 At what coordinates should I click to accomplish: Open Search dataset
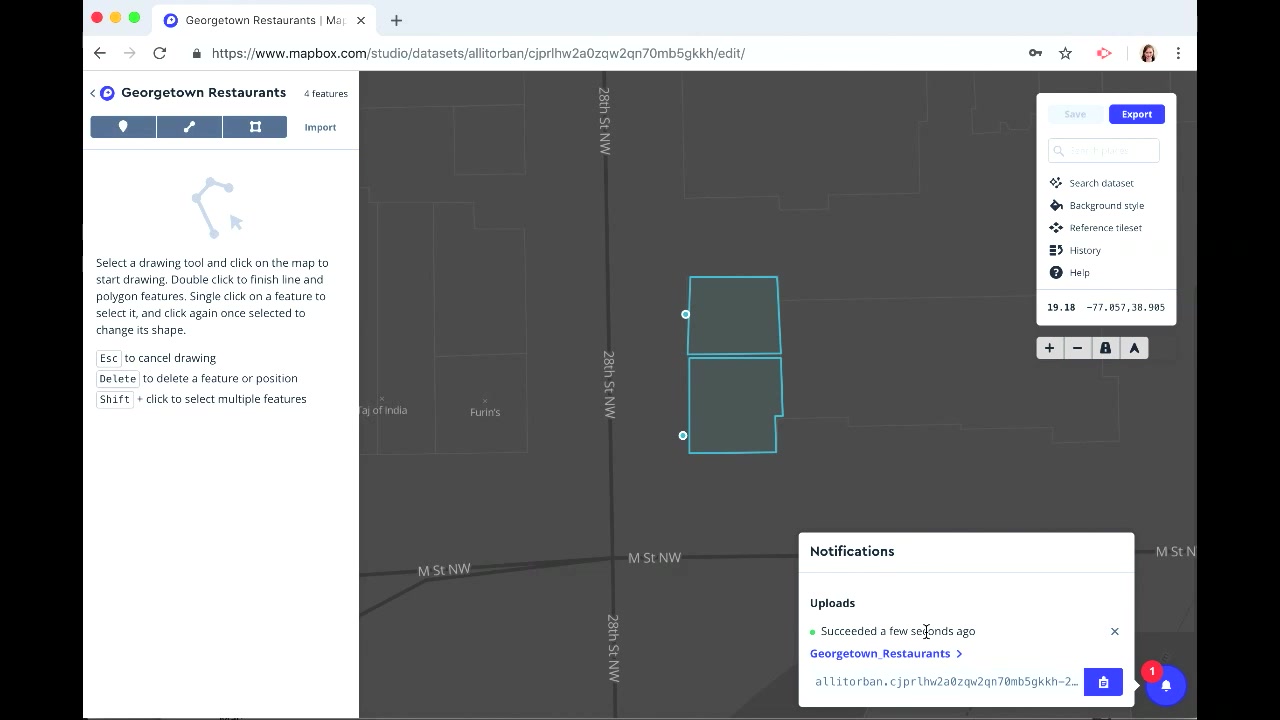pyautogui.click(x=1100, y=183)
